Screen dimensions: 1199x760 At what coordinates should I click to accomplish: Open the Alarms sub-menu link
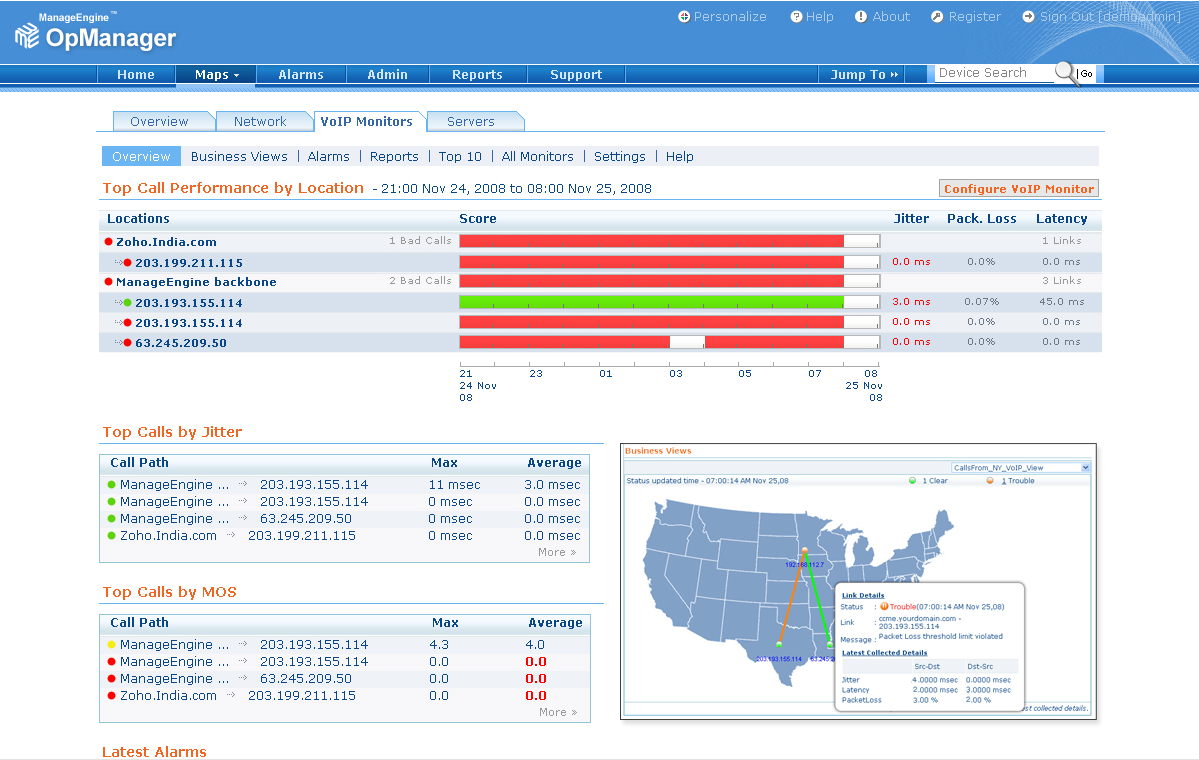click(x=329, y=156)
